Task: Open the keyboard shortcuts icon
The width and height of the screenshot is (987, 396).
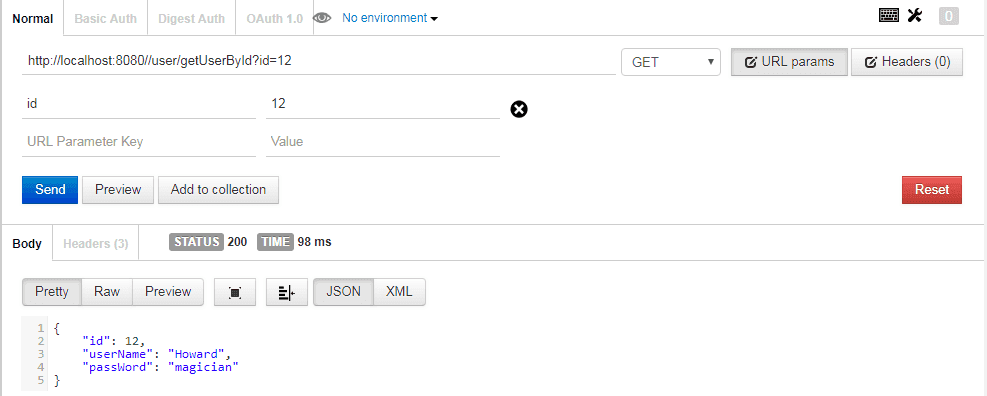Action: (889, 16)
